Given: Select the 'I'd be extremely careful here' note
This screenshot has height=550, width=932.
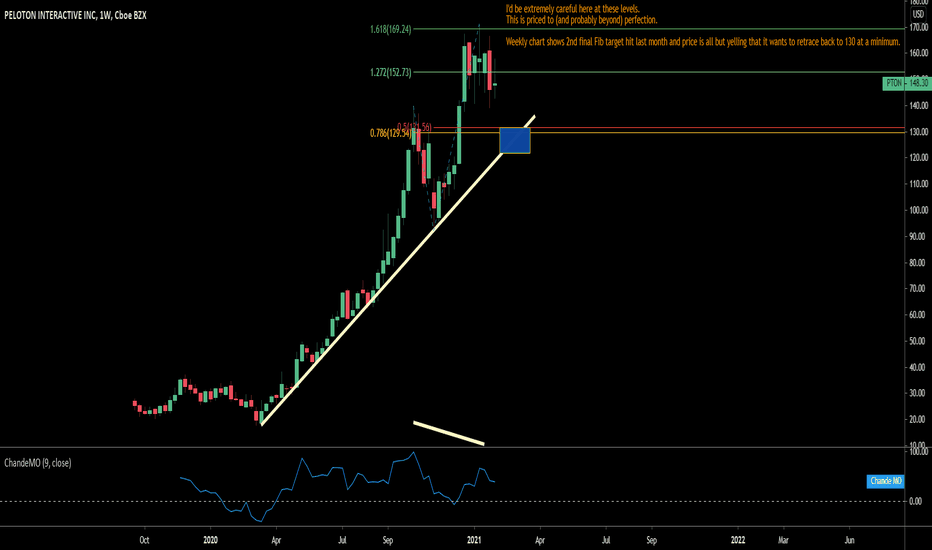Looking at the screenshot, I should click(x=572, y=9).
